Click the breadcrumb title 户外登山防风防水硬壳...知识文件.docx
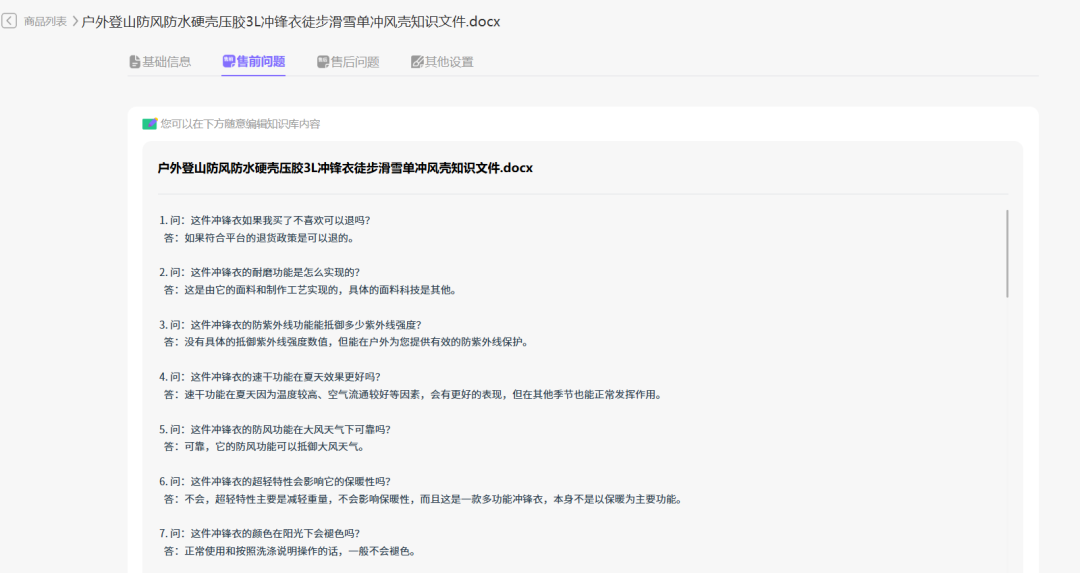 pyautogui.click(x=291, y=21)
